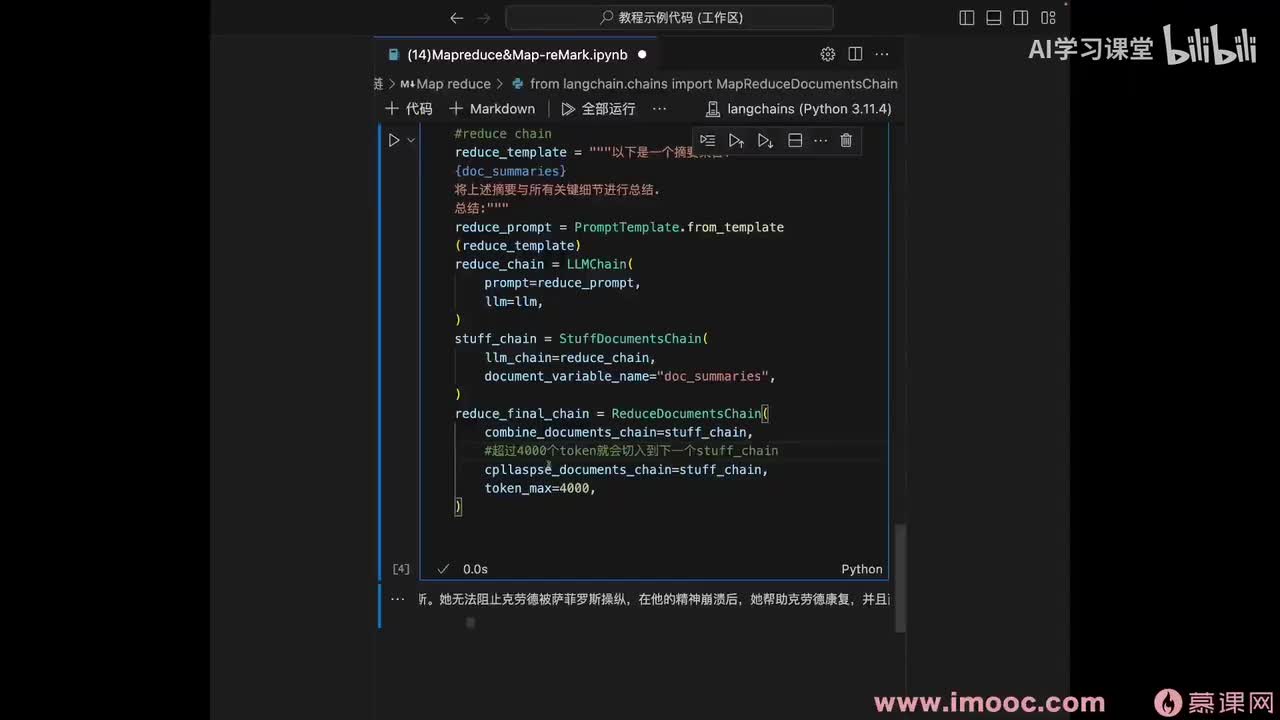Change the cell language mode Python
1280x720 pixels.
point(862,569)
